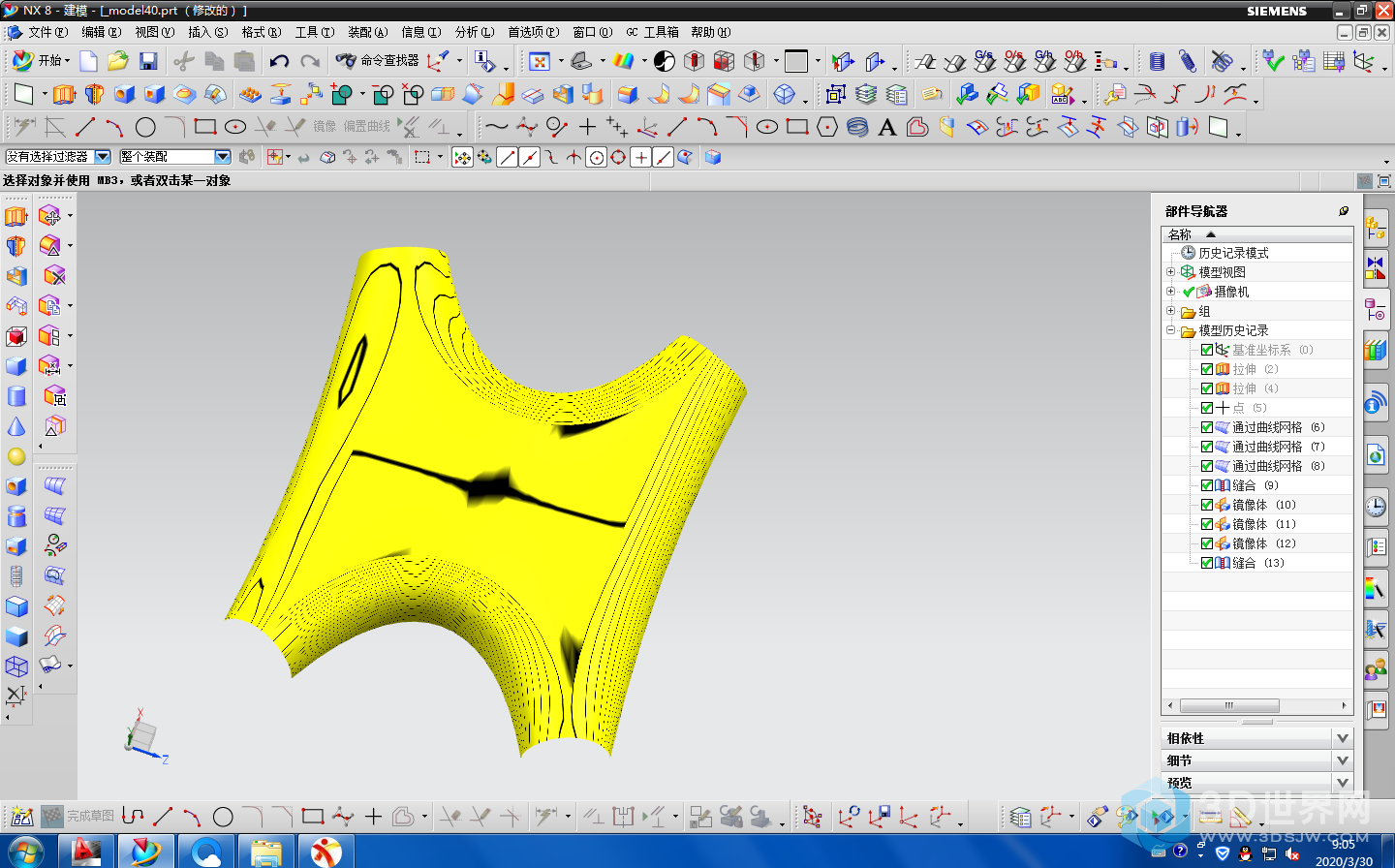Open the Windows Start button

25,852
